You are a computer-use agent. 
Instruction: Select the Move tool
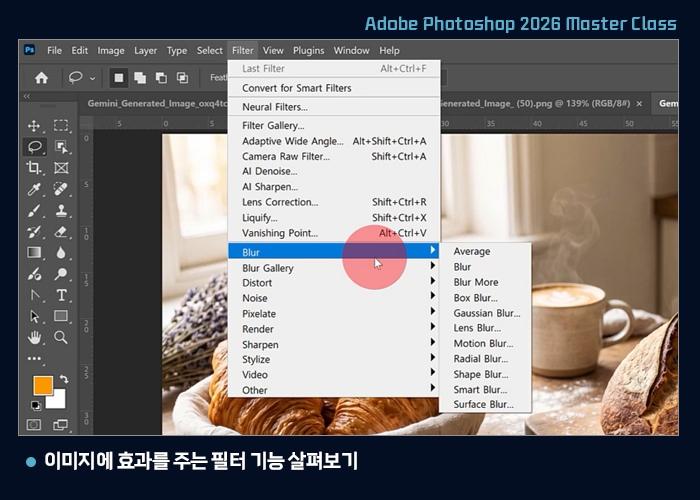34,126
